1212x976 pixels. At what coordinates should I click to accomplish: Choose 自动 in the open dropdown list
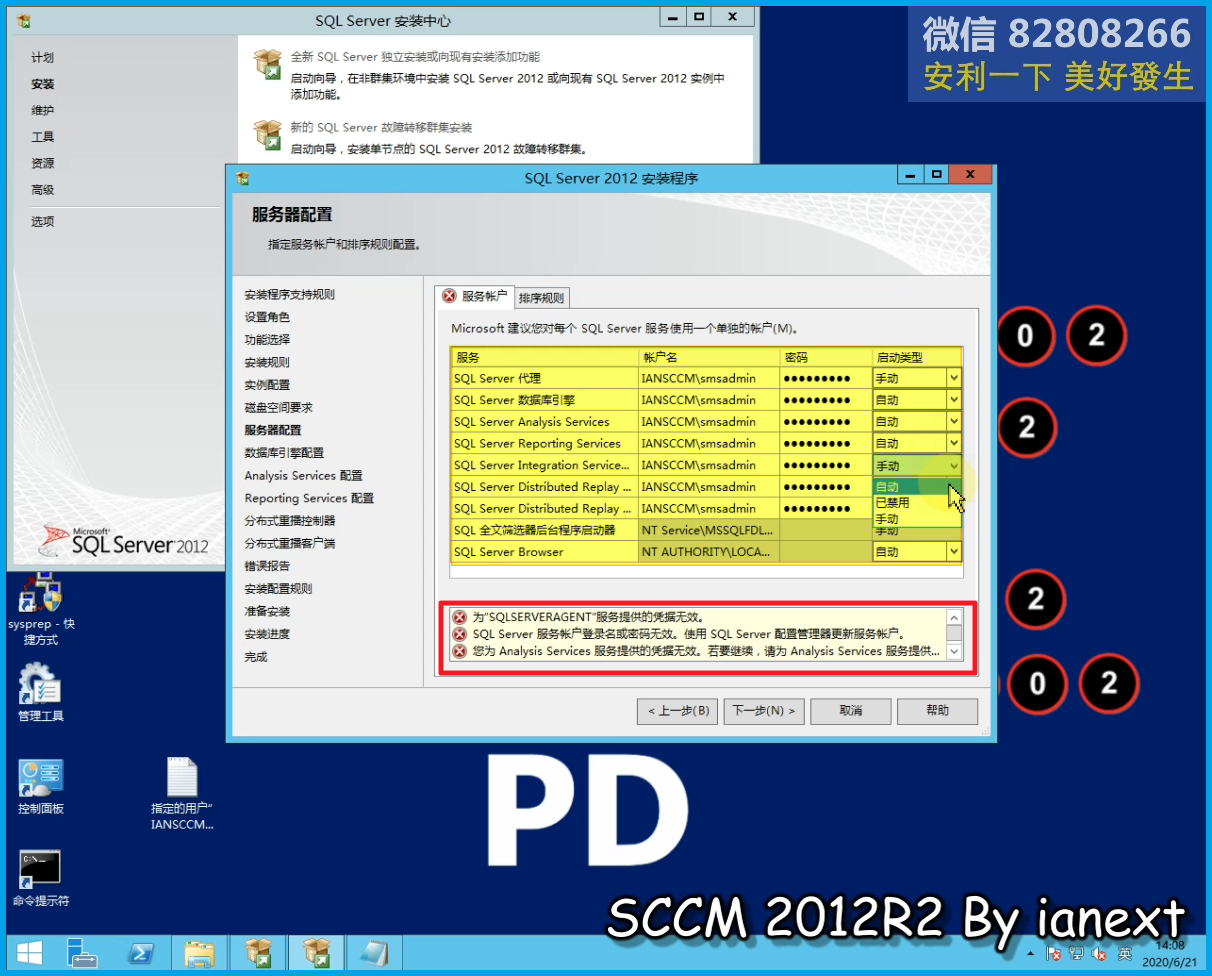[x=916, y=487]
